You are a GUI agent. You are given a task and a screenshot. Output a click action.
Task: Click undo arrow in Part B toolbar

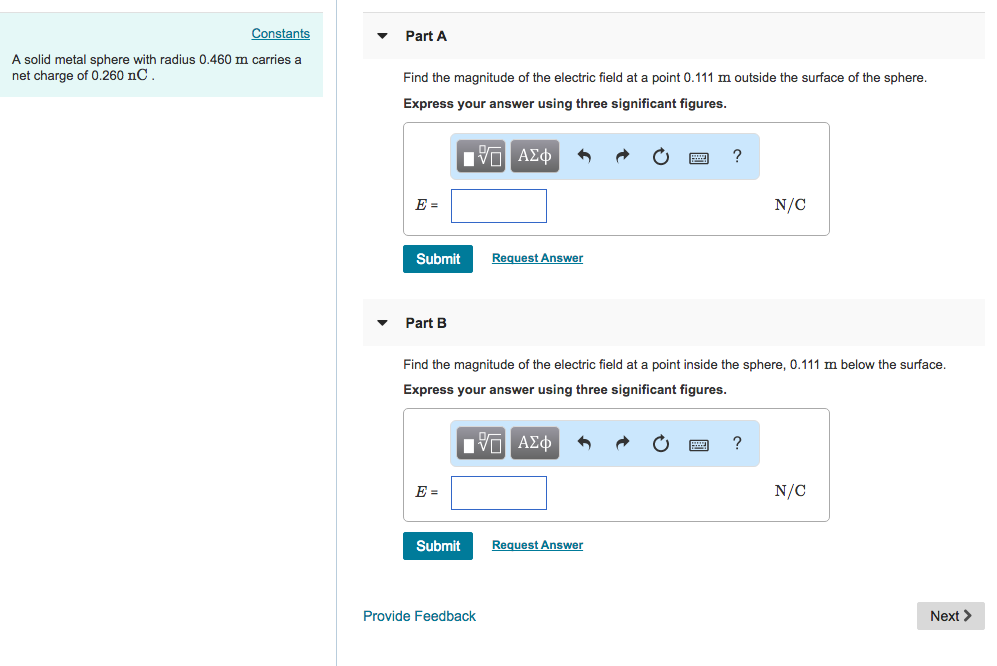(586, 443)
